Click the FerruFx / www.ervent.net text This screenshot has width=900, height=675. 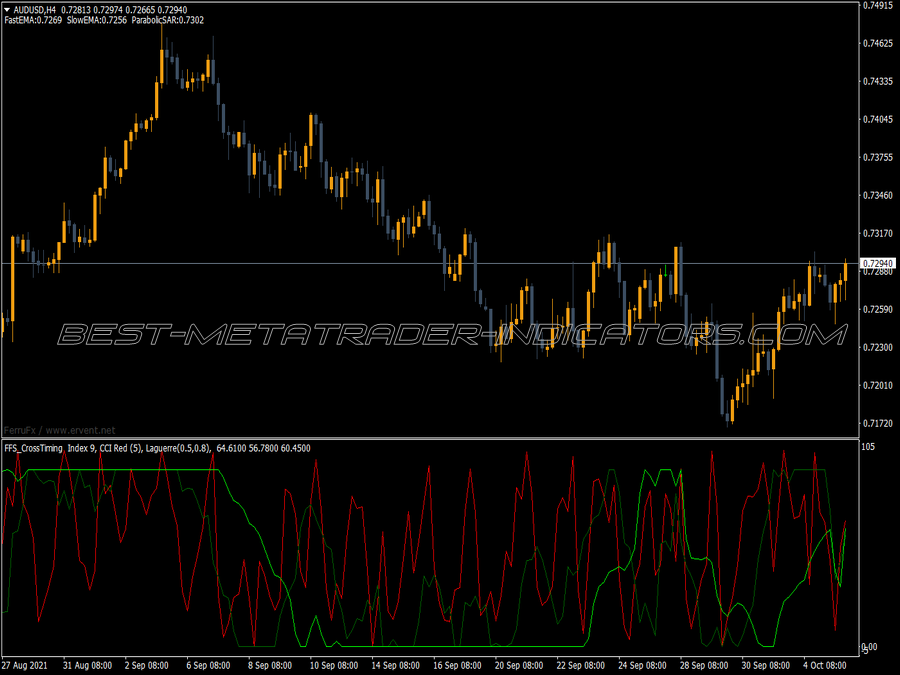point(60,430)
